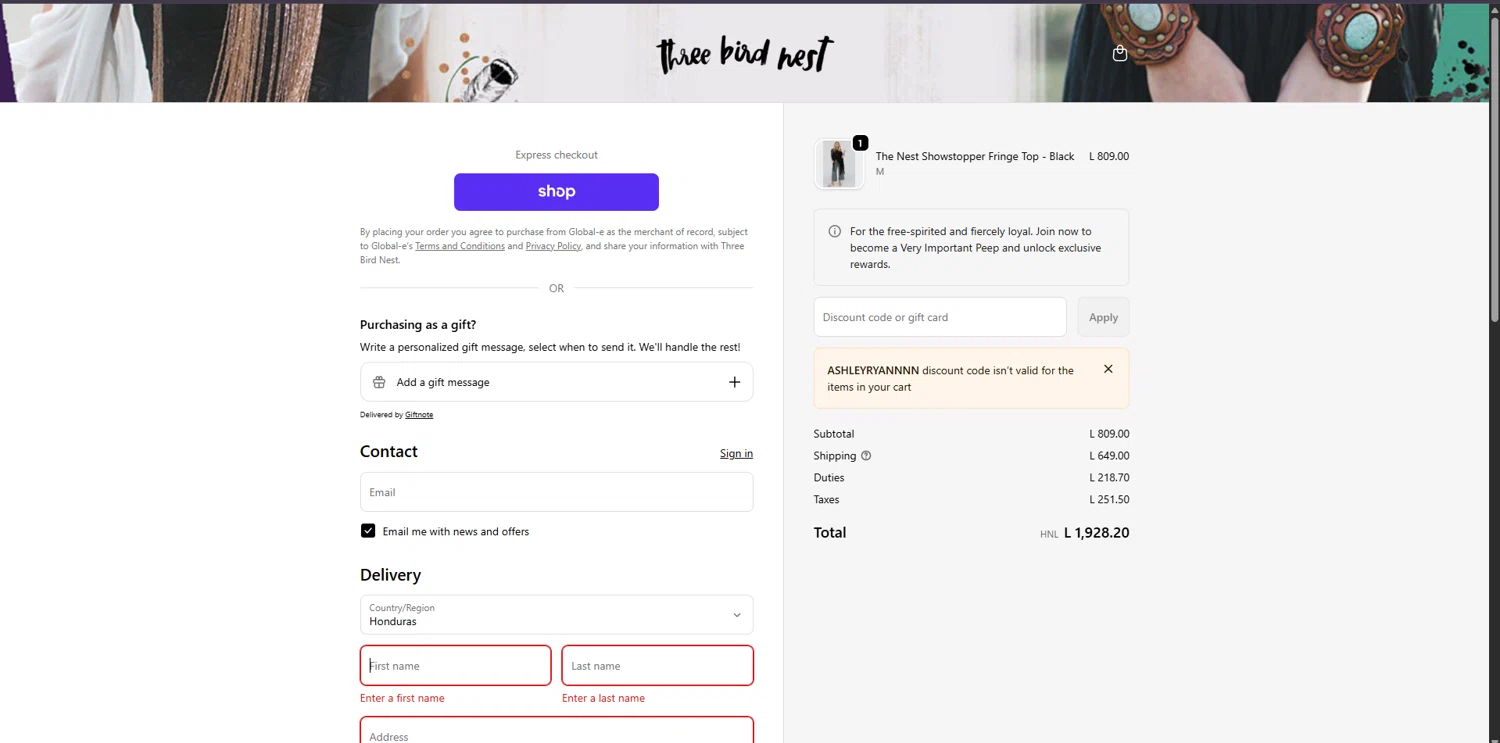
Task: Click the Discount code or gift card field
Action: (940, 317)
